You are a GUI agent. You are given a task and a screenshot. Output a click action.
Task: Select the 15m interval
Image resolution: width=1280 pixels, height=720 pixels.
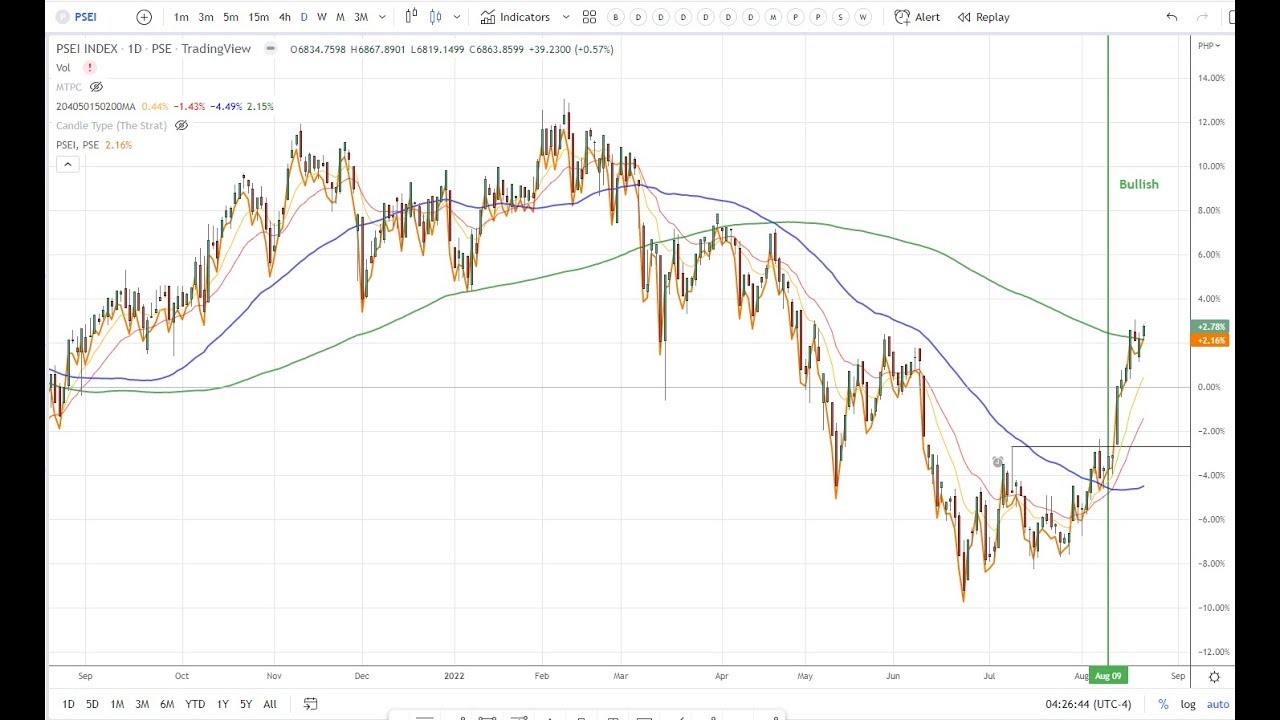(258, 17)
